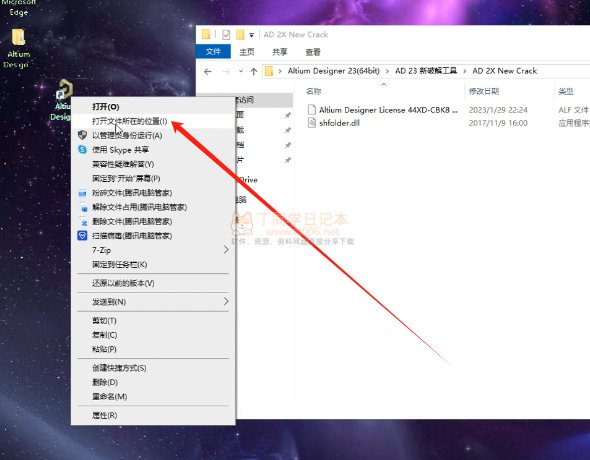Click AD 23 新破解工具 breadcrumb

[426, 71]
